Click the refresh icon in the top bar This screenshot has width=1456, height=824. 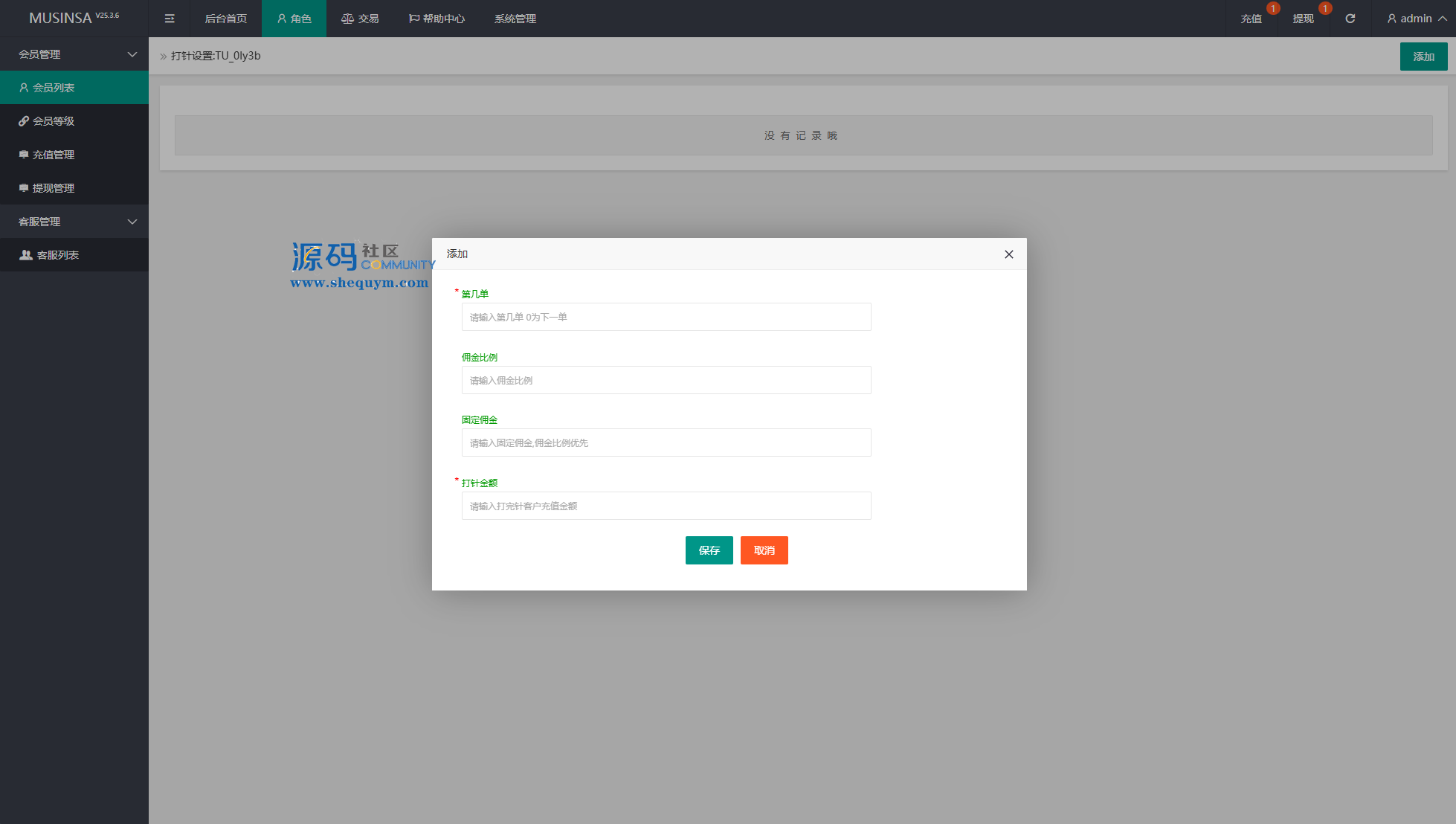click(x=1350, y=19)
